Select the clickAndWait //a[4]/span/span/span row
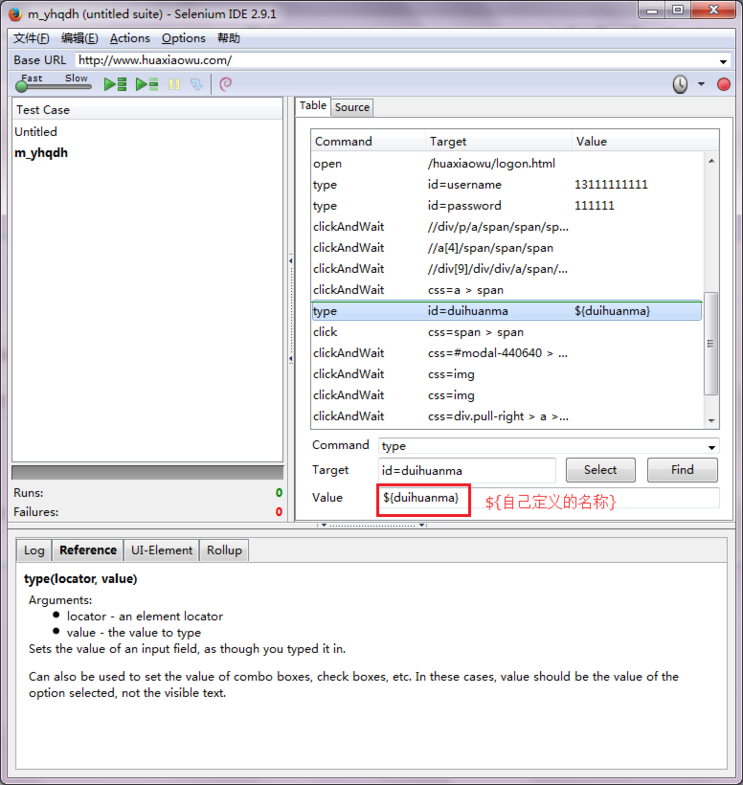Screen dimensions: 743x785 [x=507, y=248]
